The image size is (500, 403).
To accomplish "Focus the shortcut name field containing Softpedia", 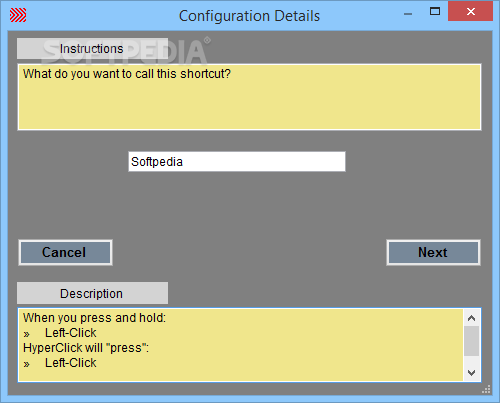I will [237, 162].
